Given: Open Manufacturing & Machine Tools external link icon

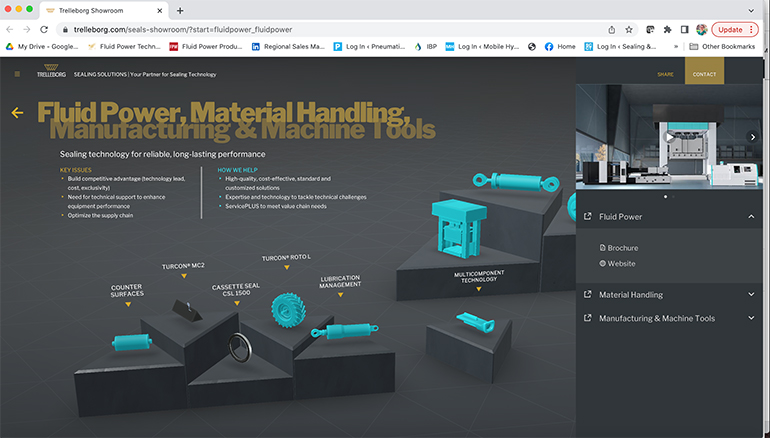Looking at the screenshot, I should (587, 318).
